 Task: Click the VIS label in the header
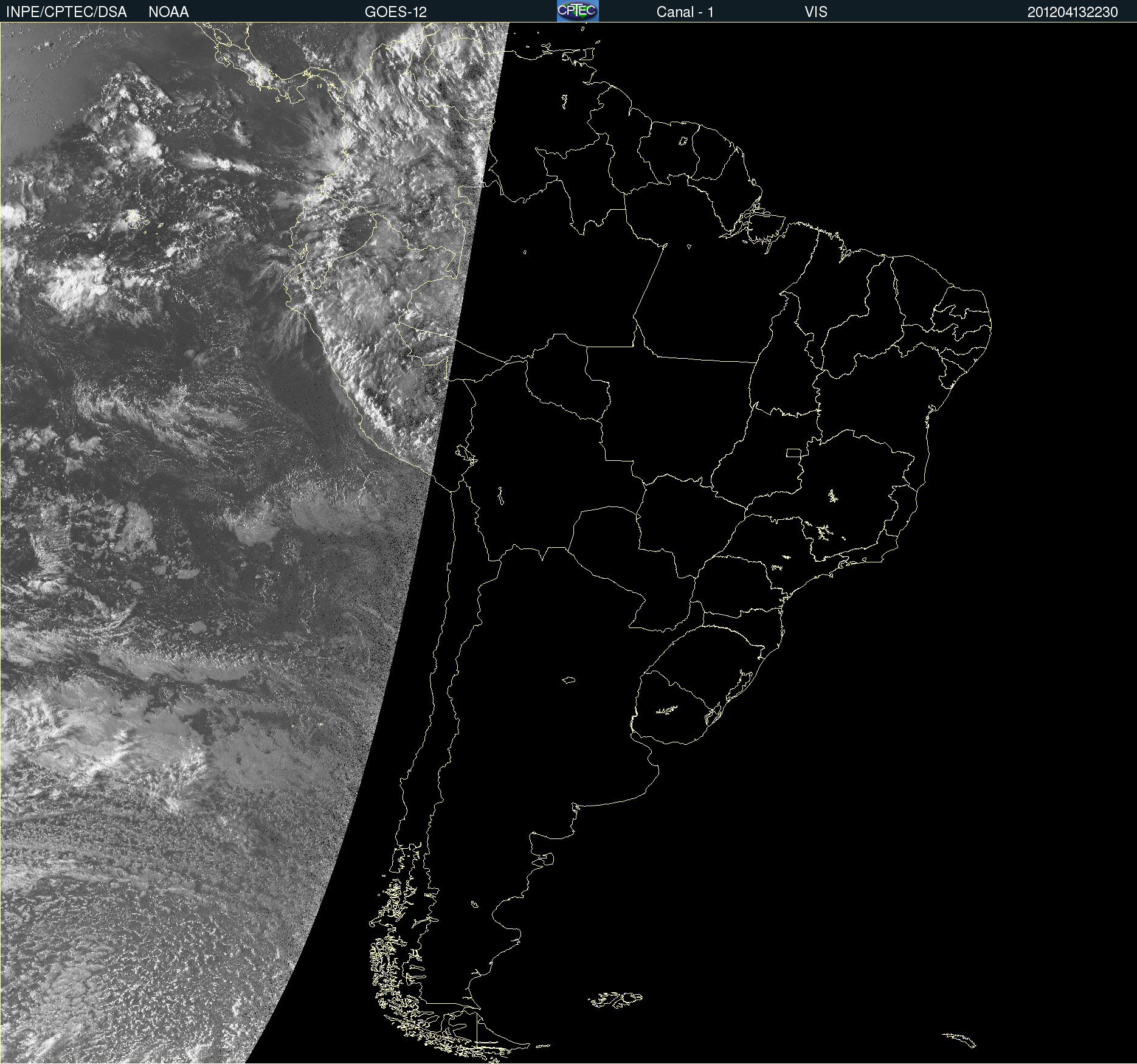[x=816, y=12]
